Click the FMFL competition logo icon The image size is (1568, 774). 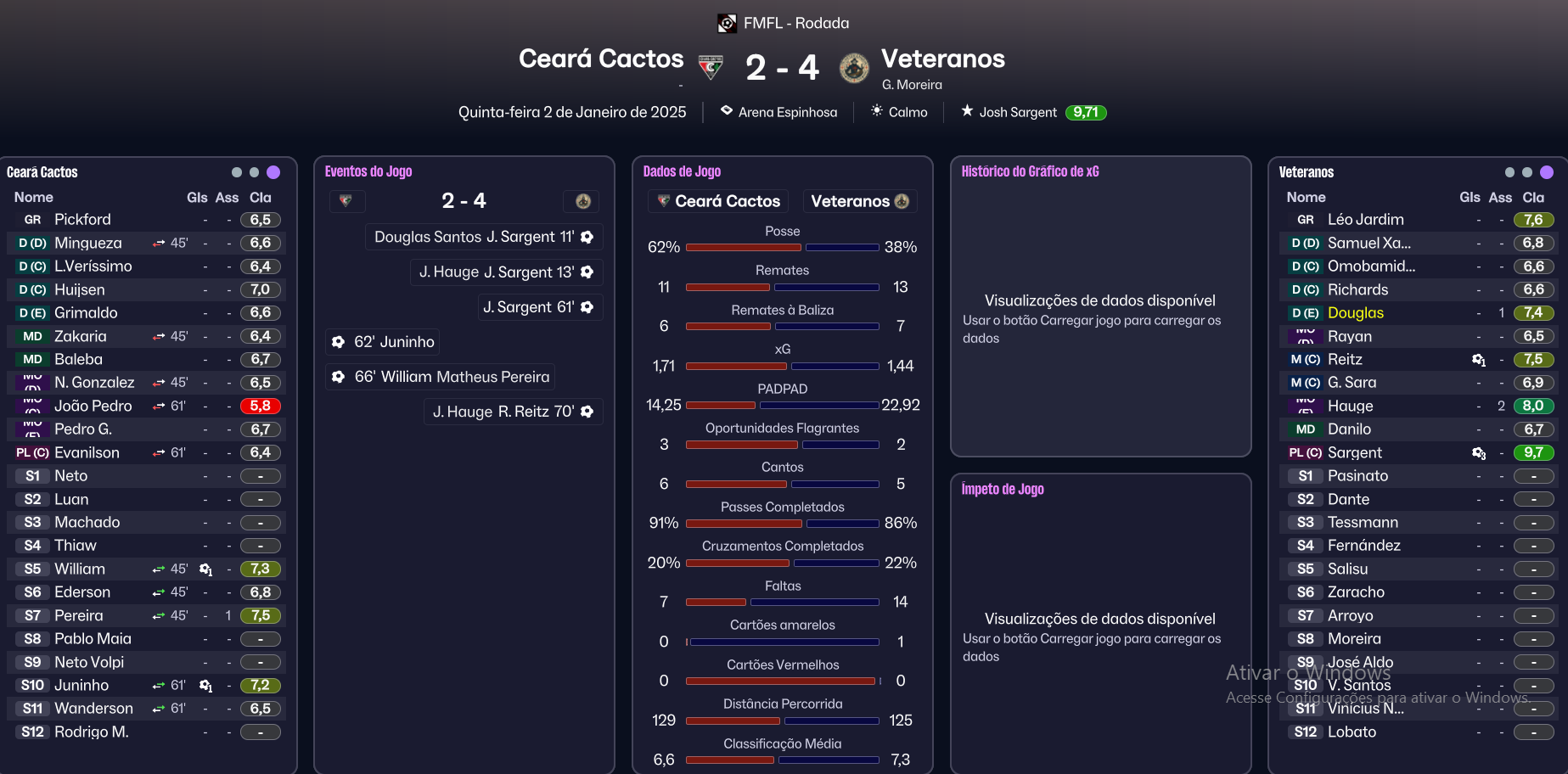click(727, 23)
